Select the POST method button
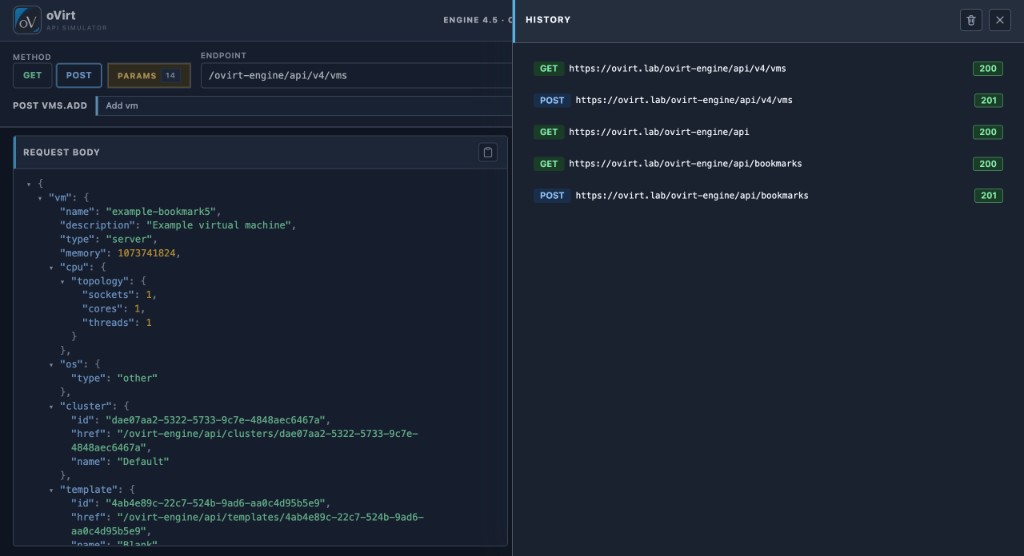Viewport: 1024px width, 556px height. click(79, 75)
